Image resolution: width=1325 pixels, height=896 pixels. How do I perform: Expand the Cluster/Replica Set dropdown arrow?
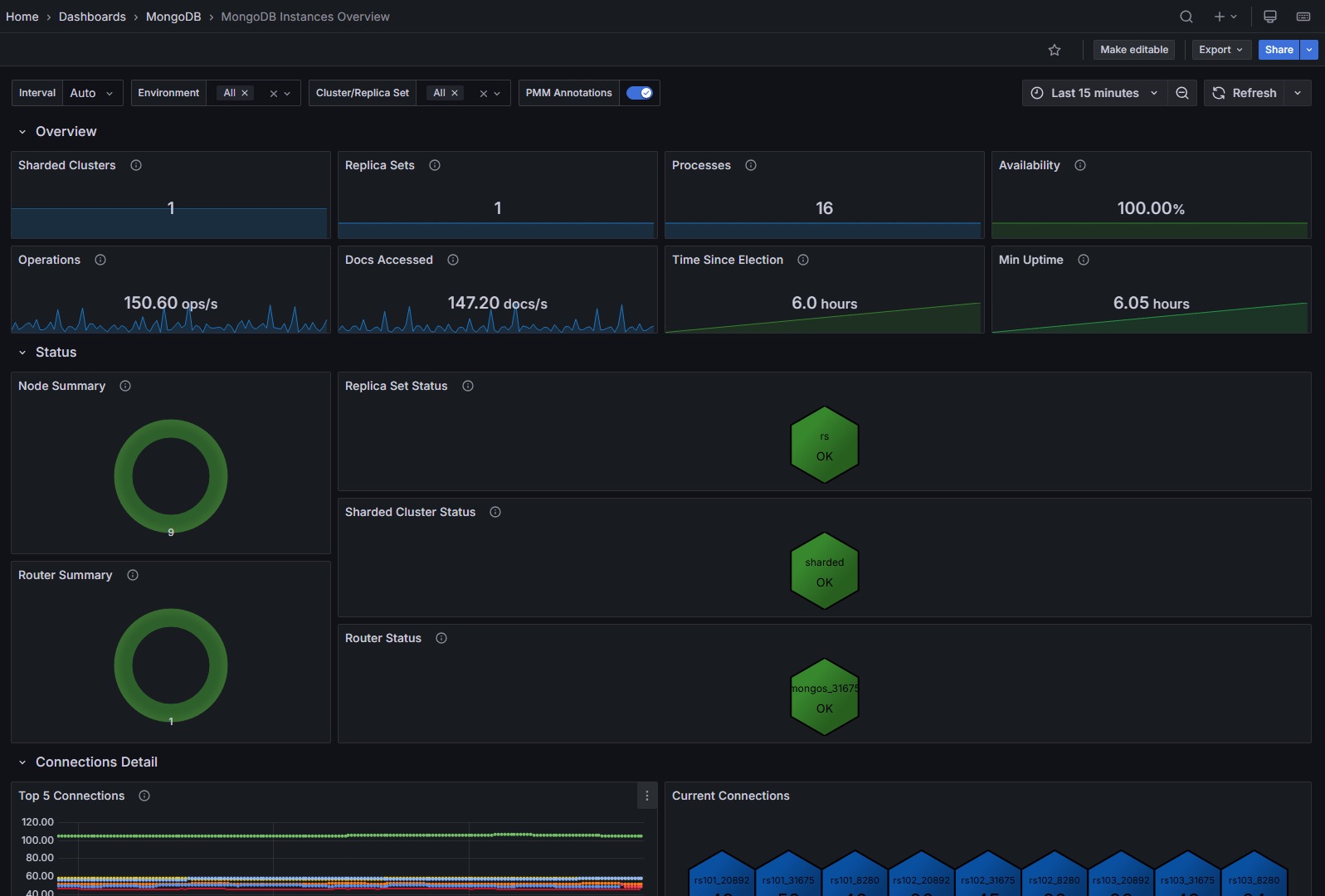point(497,94)
